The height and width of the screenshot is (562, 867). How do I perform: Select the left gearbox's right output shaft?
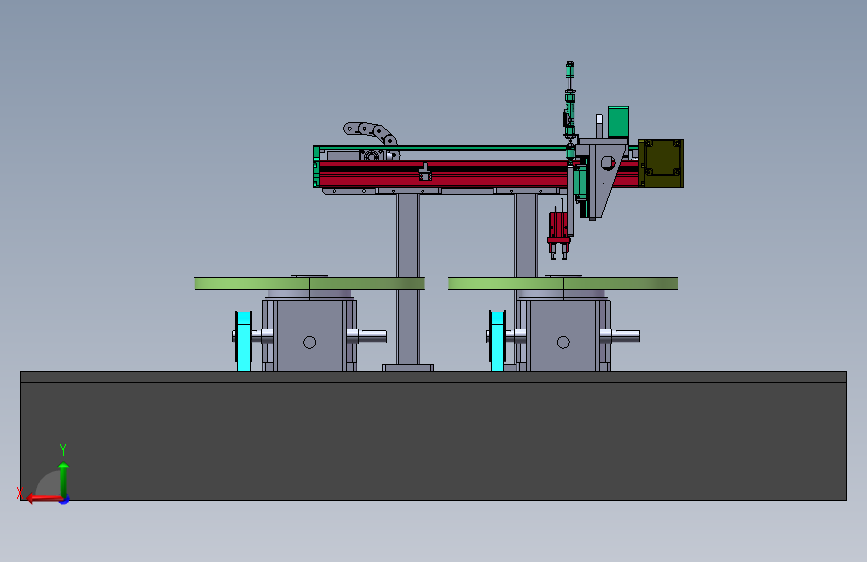pyautogui.click(x=368, y=335)
